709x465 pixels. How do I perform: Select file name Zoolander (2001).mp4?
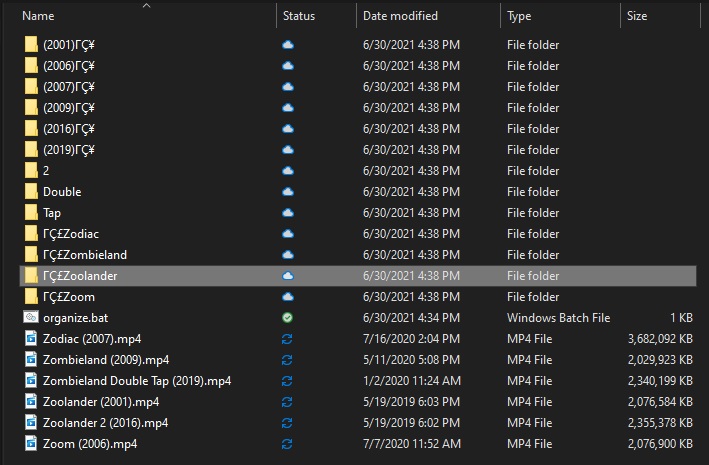pos(101,402)
